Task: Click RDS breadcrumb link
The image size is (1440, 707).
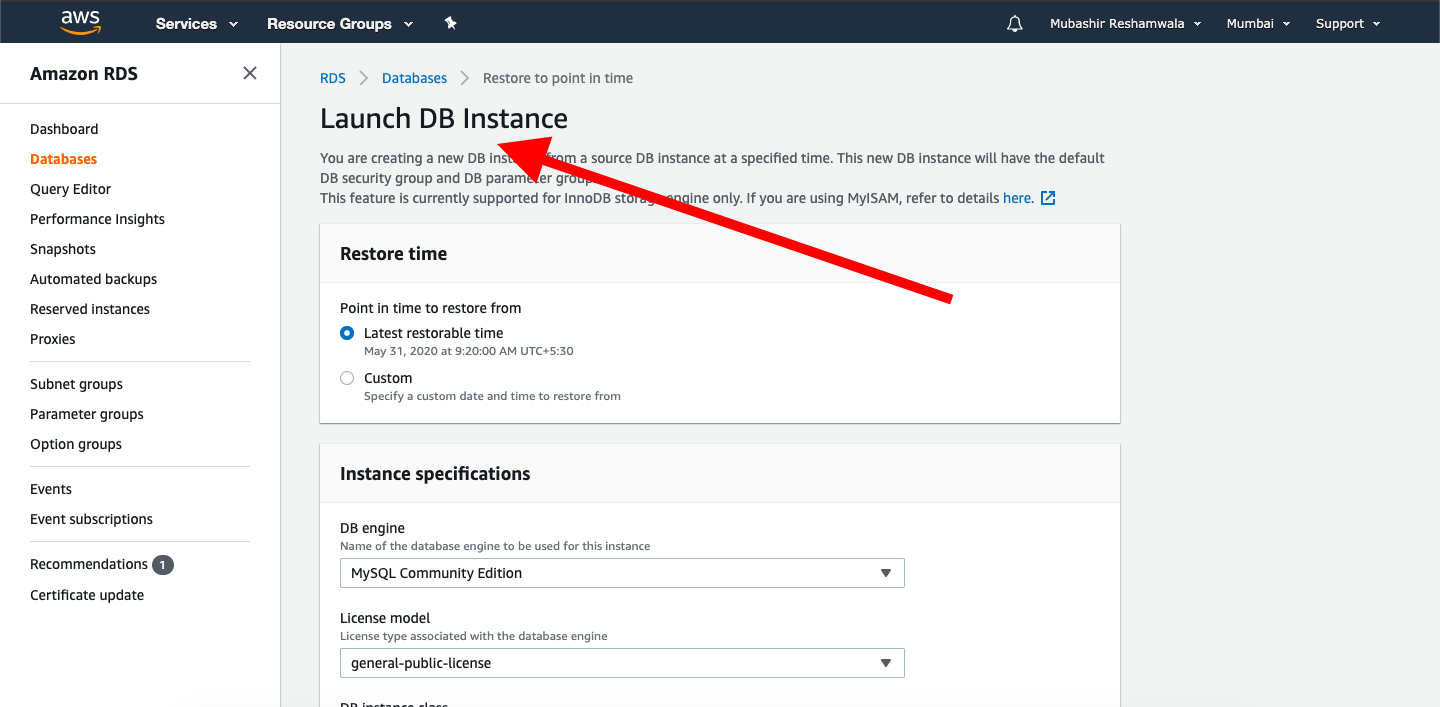Action: point(333,78)
